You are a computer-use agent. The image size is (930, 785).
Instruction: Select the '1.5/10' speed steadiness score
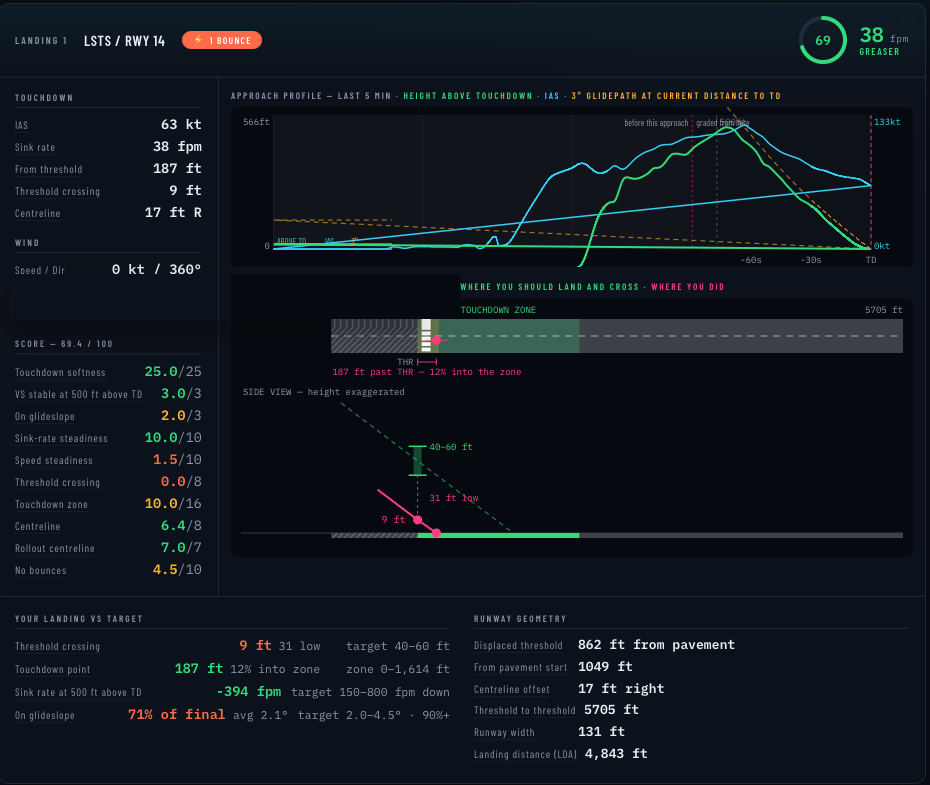(x=177, y=459)
